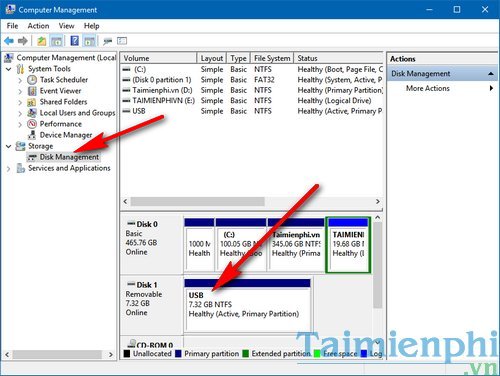
Task: Click the Forward arrow toolbar icon
Action: [23, 41]
